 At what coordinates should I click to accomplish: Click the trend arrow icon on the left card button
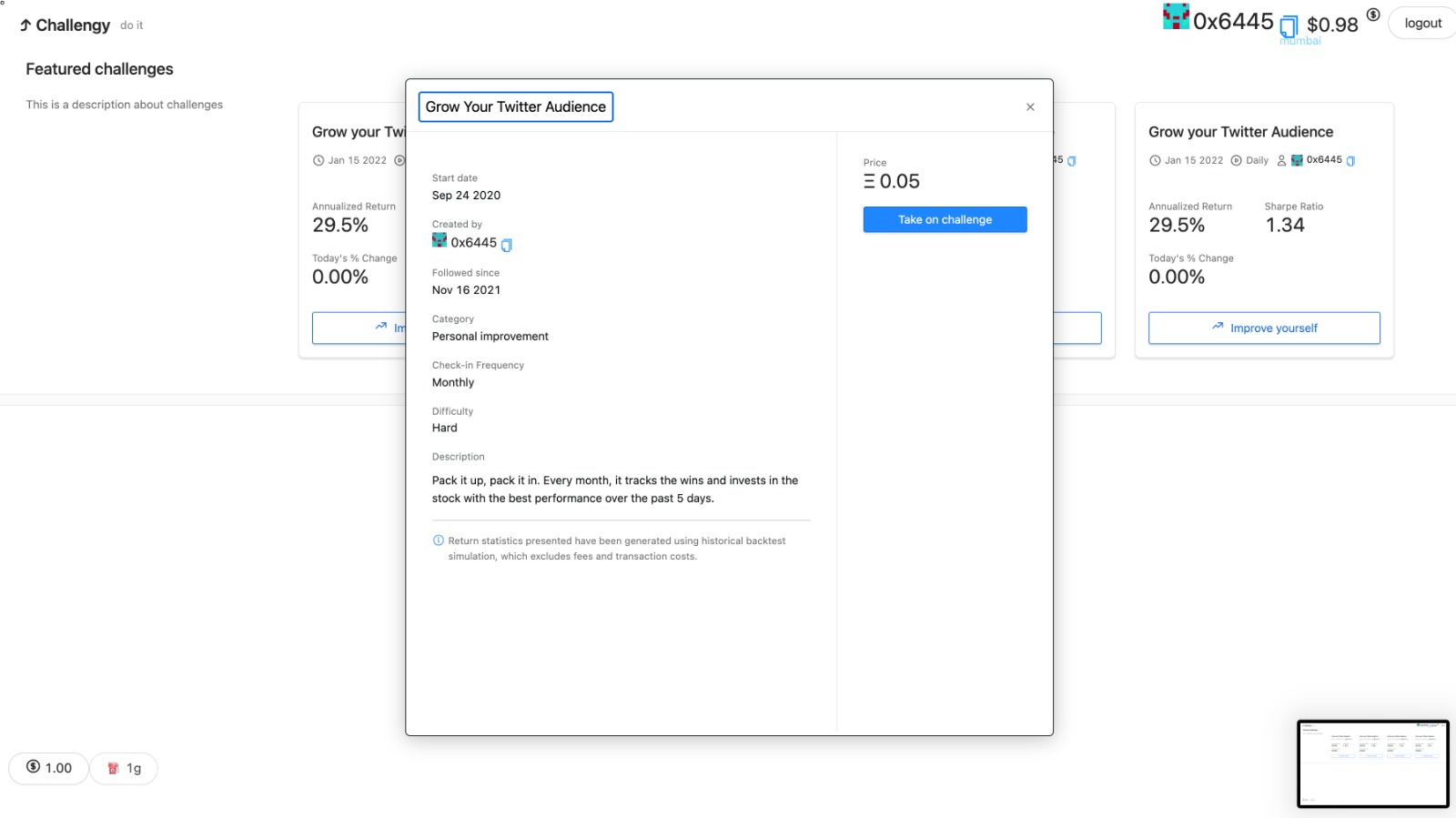(x=380, y=326)
